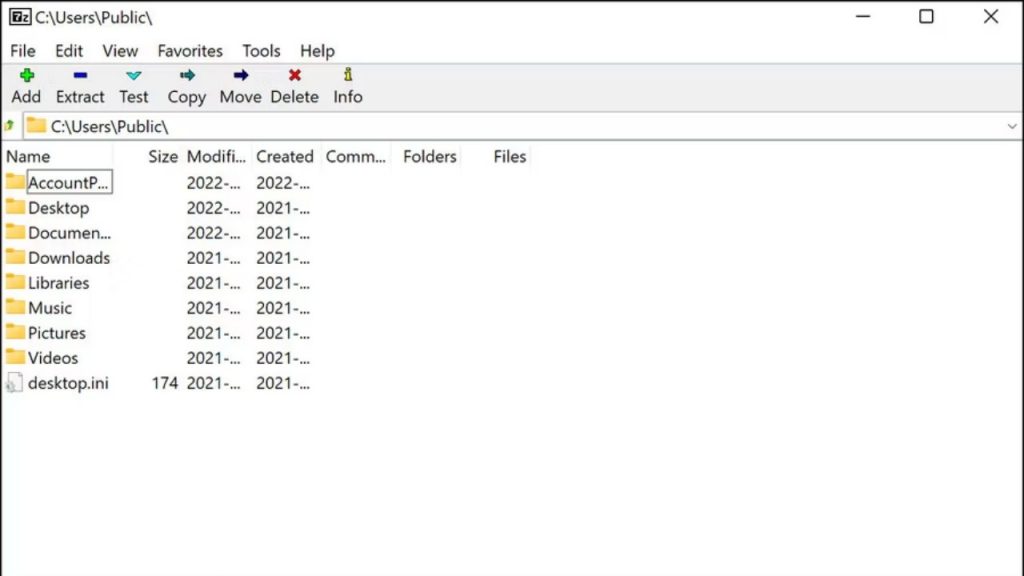
Task: Click the blue minus Extract icon
Action: coord(80,76)
